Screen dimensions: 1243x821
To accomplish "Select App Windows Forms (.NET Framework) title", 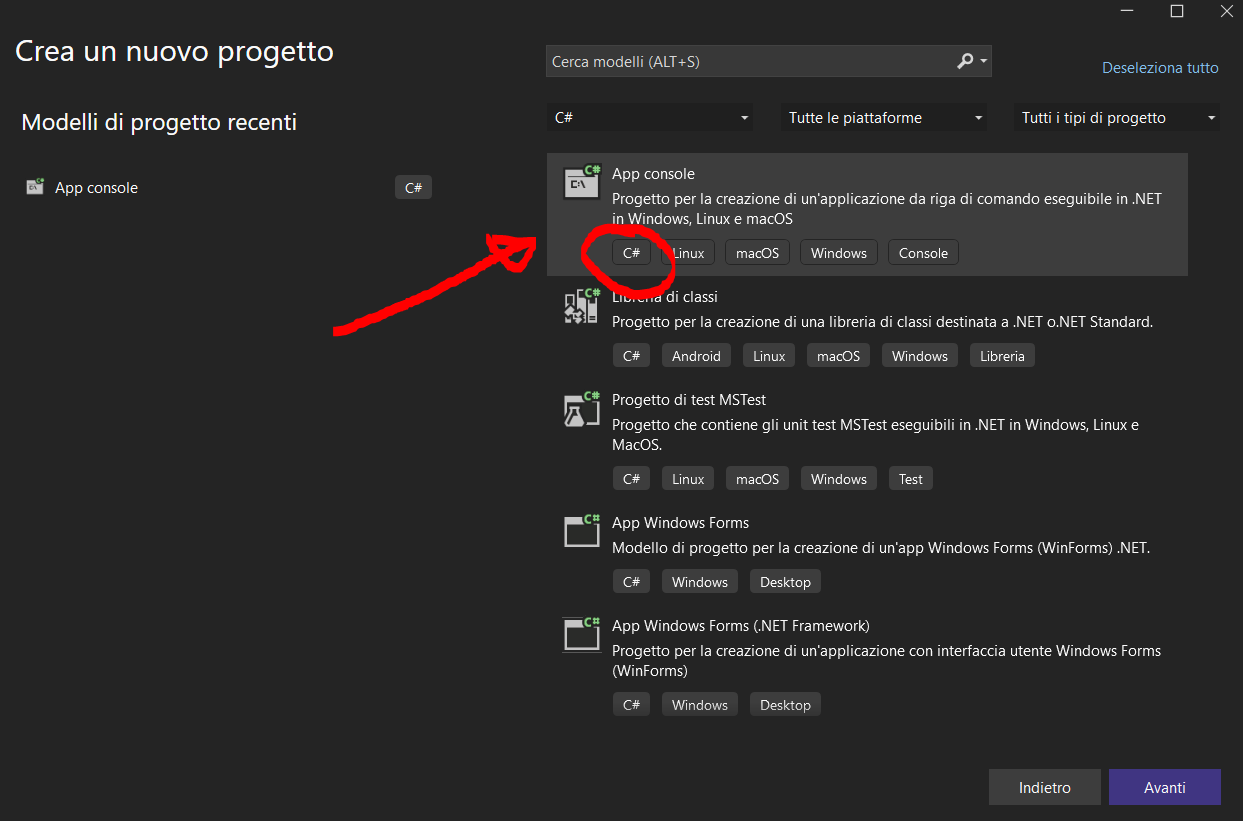I will click(x=741, y=626).
